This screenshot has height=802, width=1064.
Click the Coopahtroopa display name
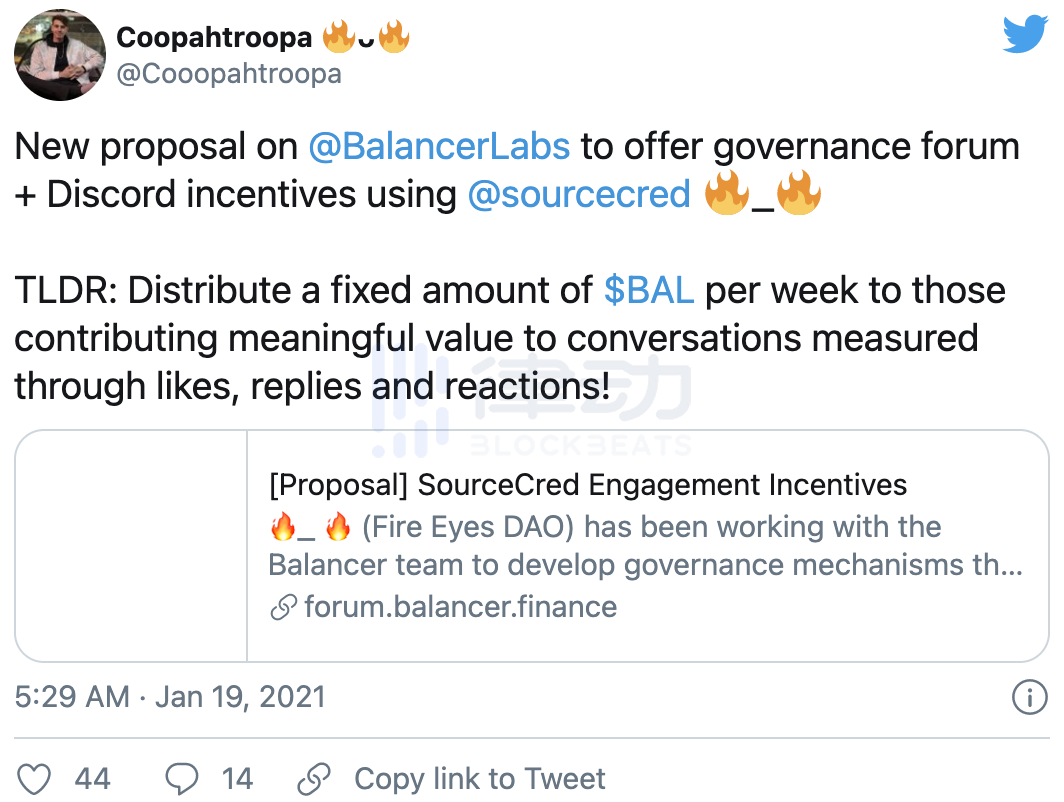click(x=214, y=37)
